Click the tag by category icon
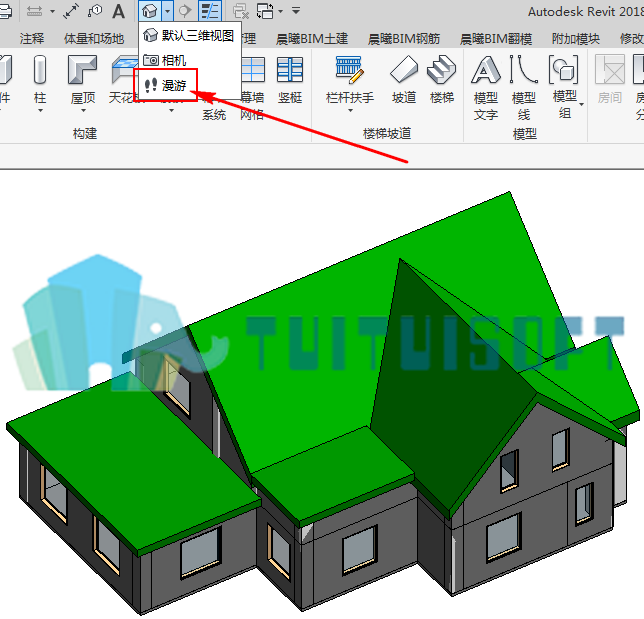The height and width of the screenshot is (619, 644). pyautogui.click(x=95, y=11)
